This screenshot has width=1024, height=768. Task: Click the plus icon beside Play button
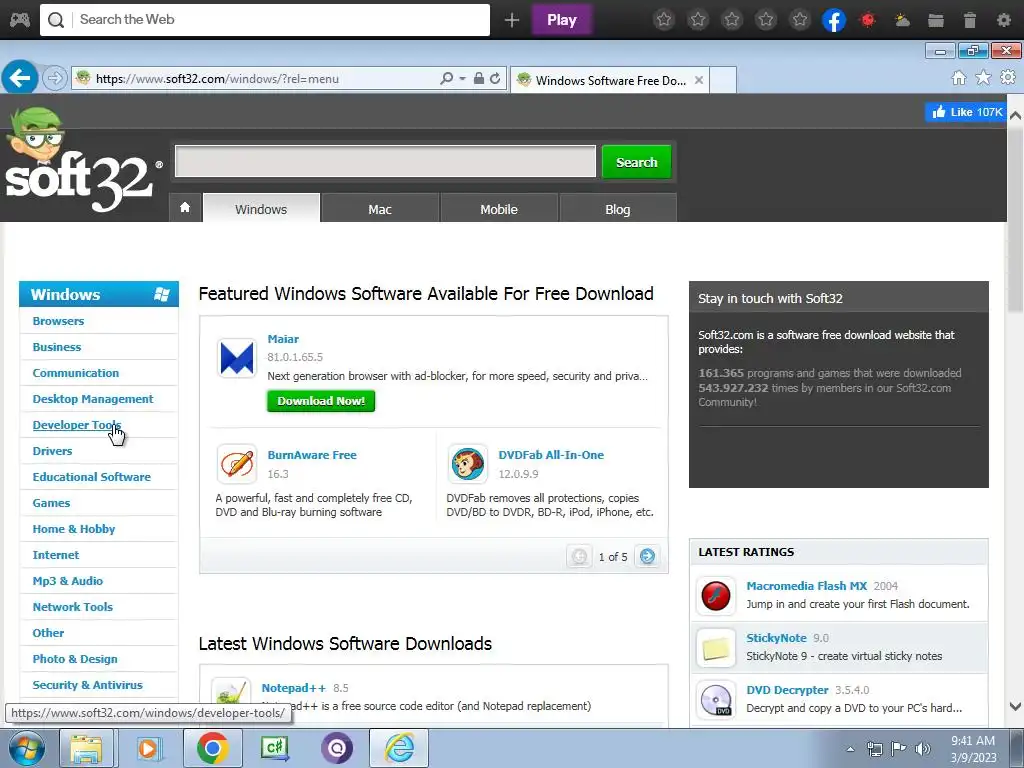(512, 20)
